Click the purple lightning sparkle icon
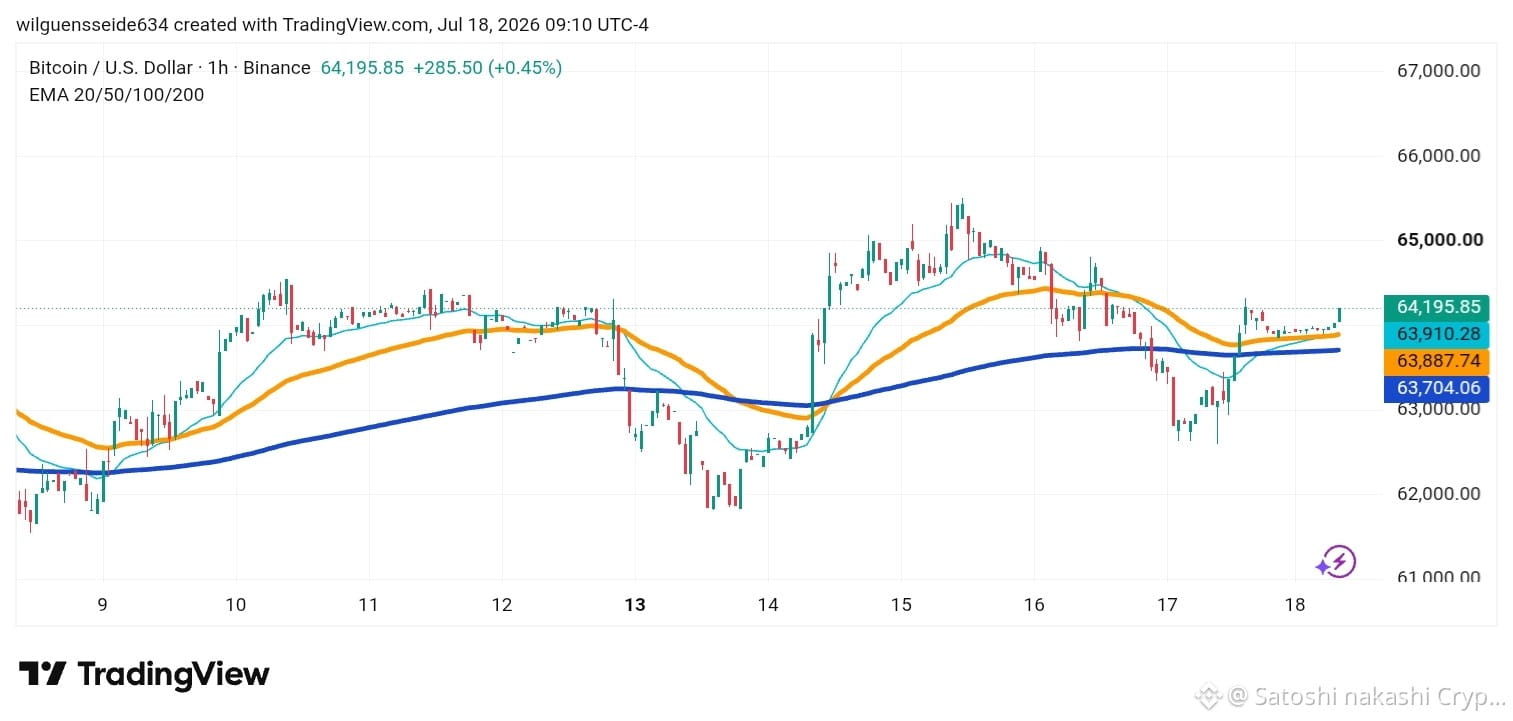This screenshot has width=1513, height=721. [x=1336, y=563]
